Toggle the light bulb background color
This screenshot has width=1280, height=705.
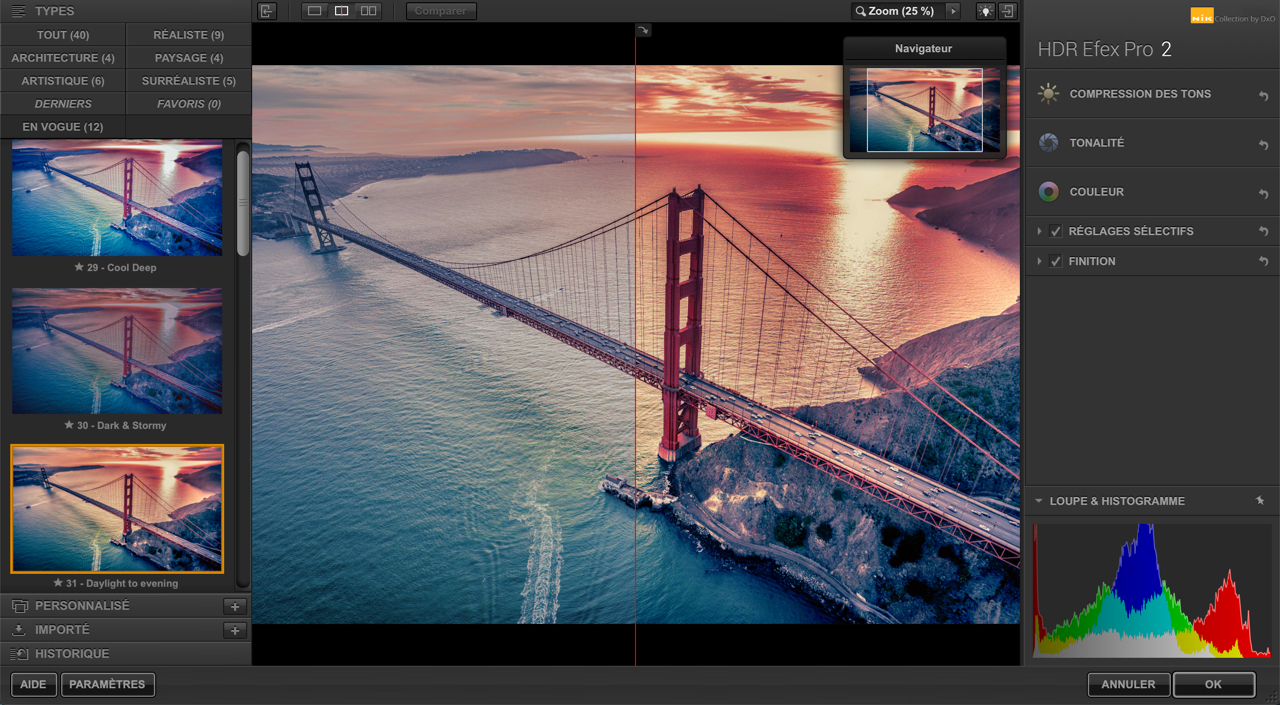[985, 11]
